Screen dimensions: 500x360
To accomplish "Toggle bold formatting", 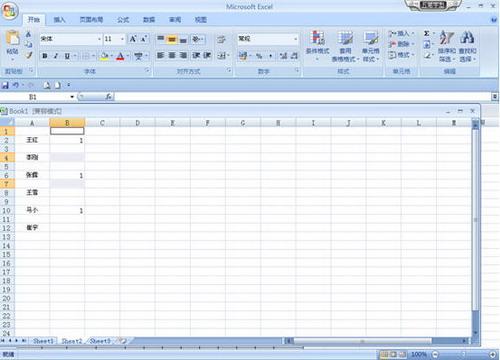I will click(x=45, y=56).
